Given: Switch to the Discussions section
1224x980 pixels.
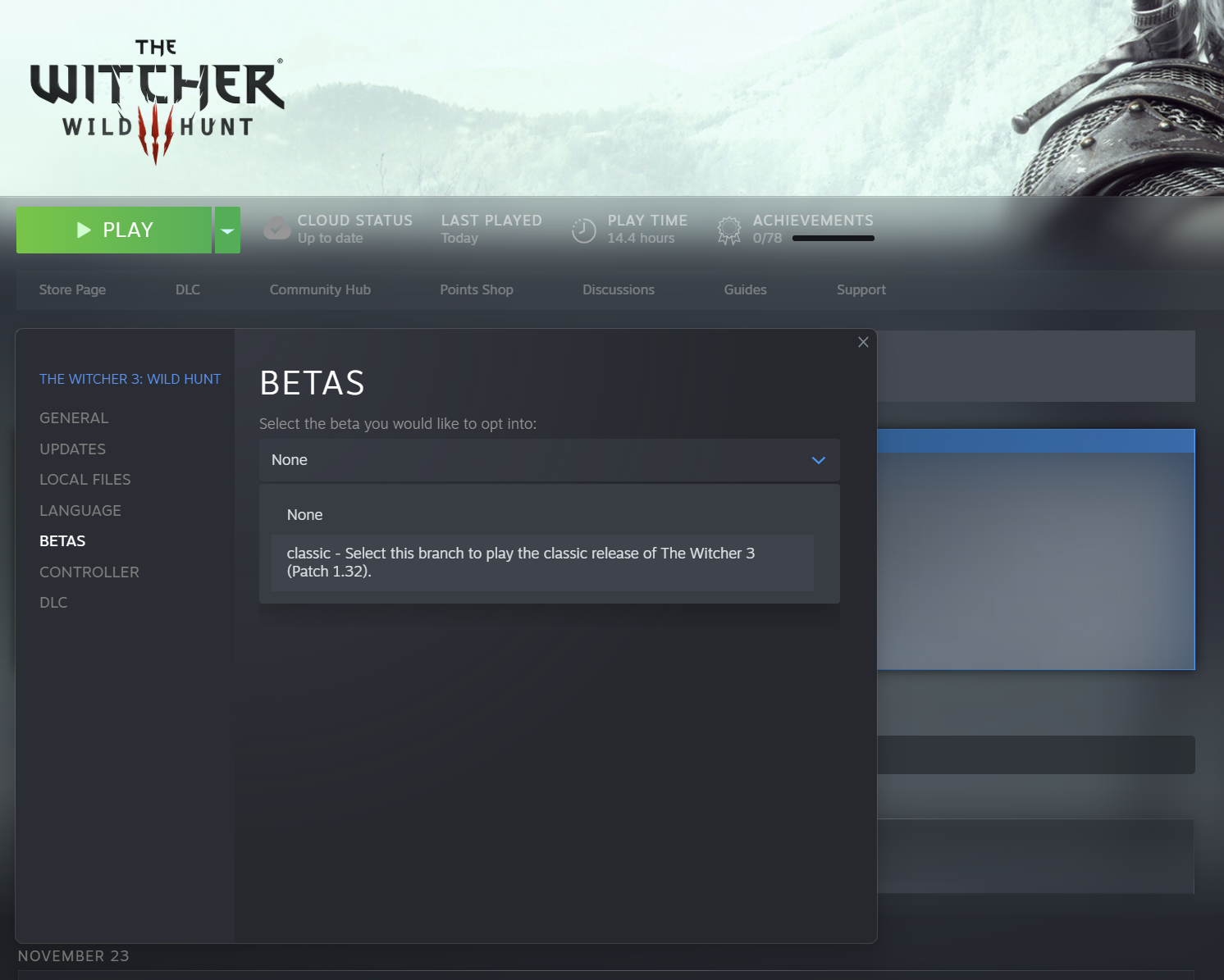Looking at the screenshot, I should click(619, 289).
